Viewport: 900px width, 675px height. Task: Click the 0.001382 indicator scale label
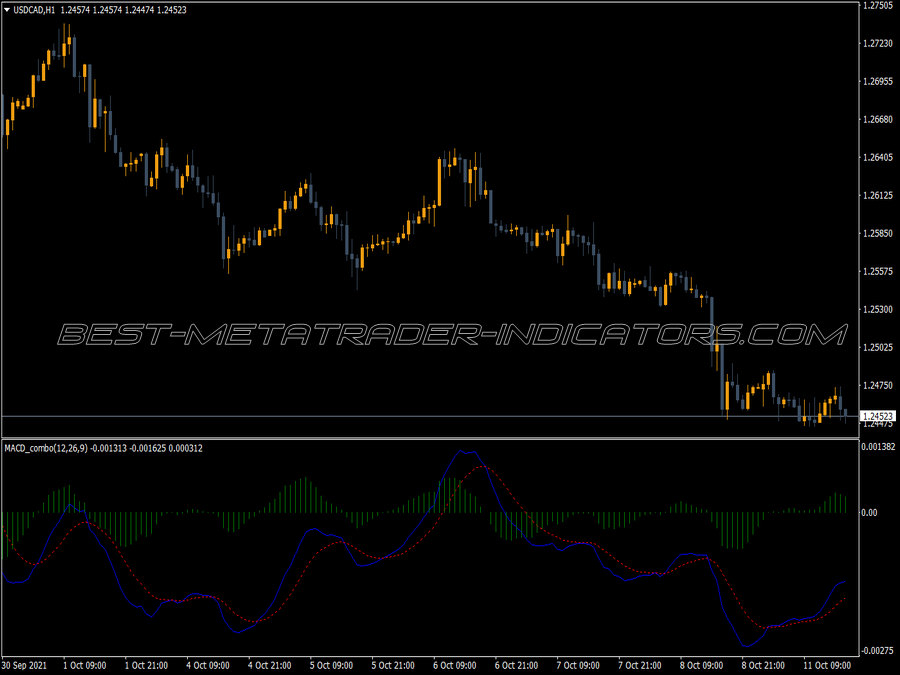(x=878, y=447)
